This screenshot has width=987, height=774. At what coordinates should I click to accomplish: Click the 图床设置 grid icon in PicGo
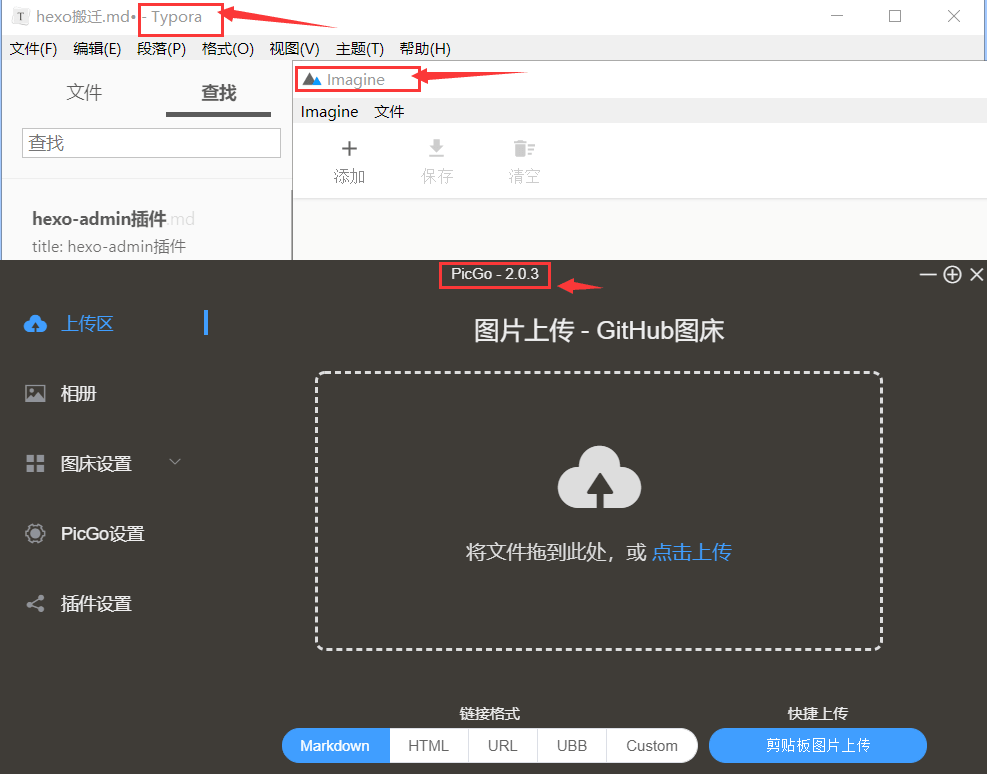click(35, 464)
